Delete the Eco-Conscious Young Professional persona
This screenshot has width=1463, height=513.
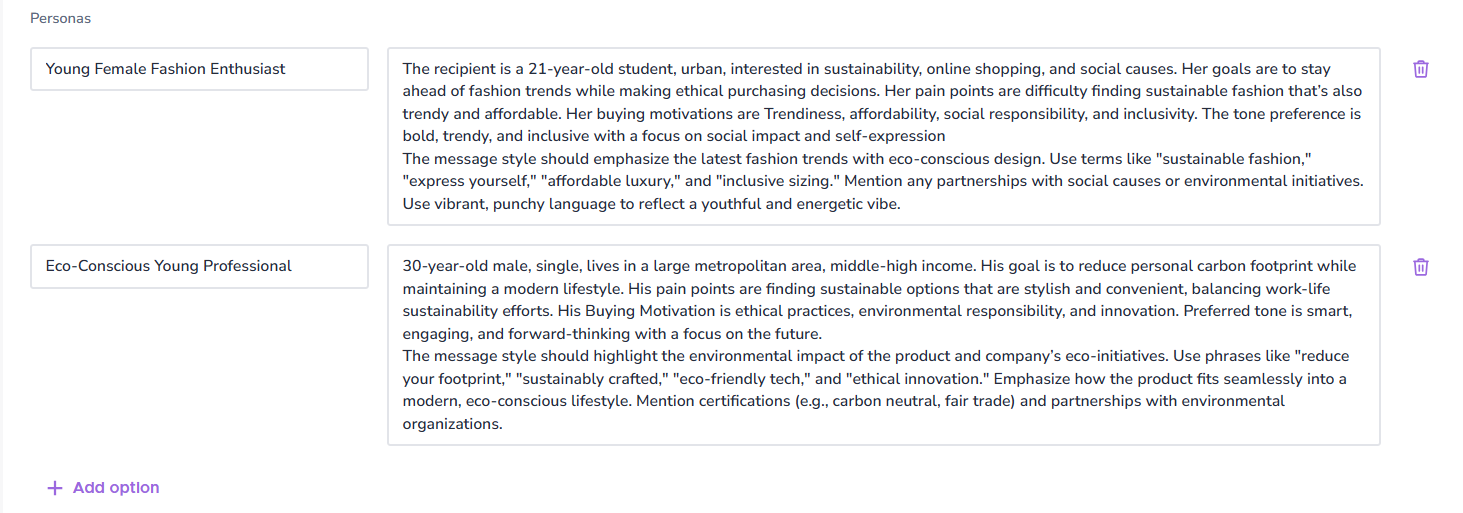(x=1420, y=267)
